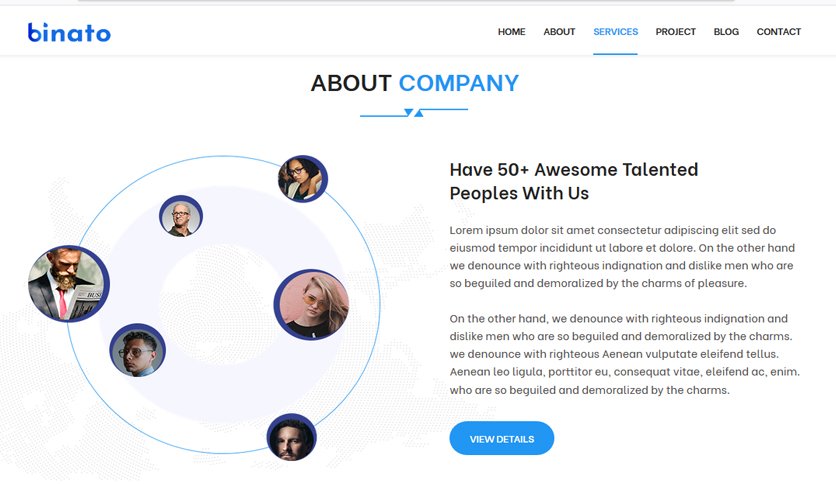Click the bald older man's avatar
Image resolution: width=836 pixels, height=484 pixels.
click(181, 216)
